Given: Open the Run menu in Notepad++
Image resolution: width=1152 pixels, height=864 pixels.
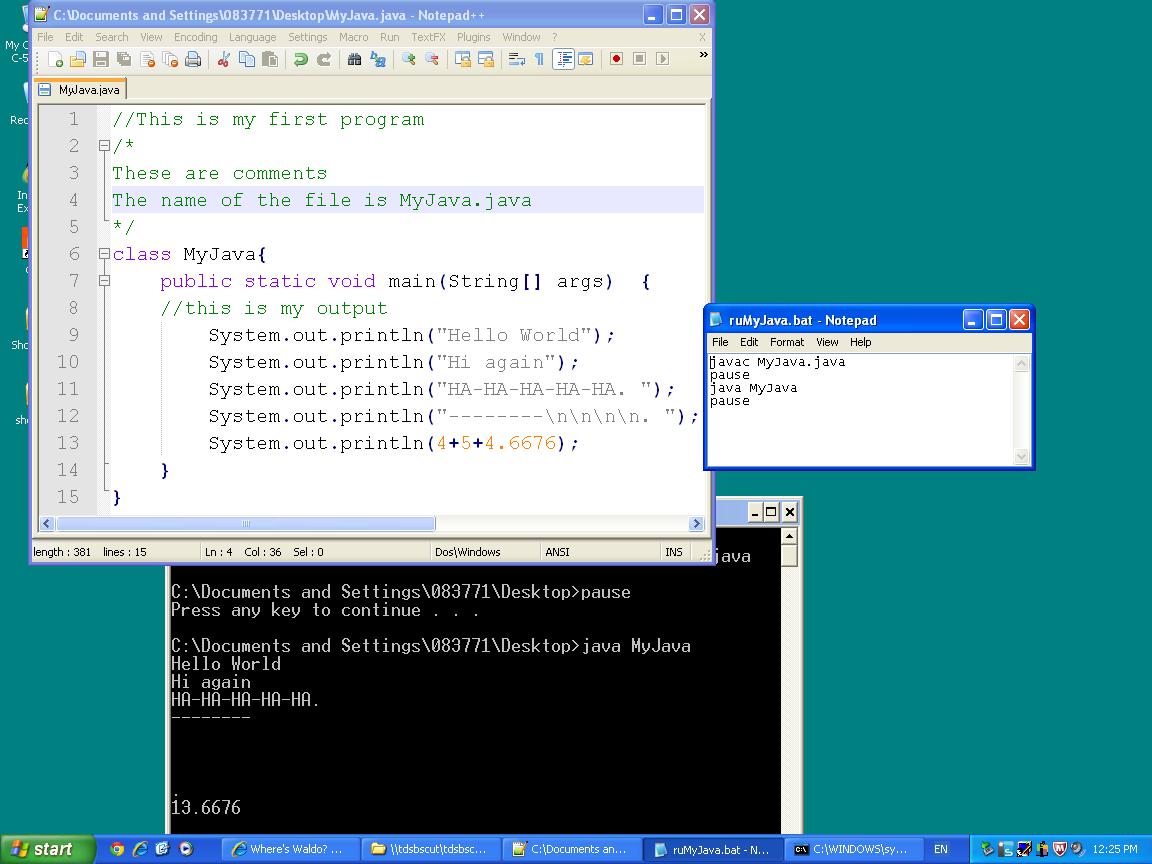Looking at the screenshot, I should coord(389,37).
